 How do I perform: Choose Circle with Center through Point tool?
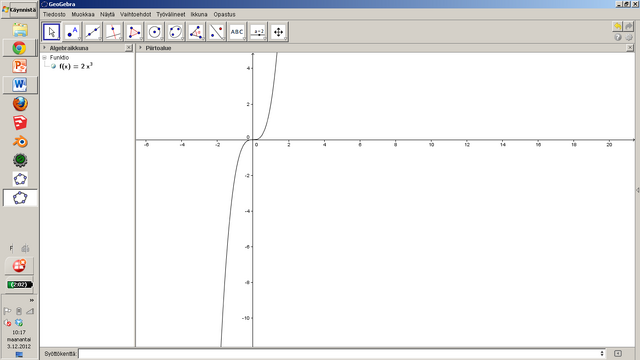tap(155, 32)
